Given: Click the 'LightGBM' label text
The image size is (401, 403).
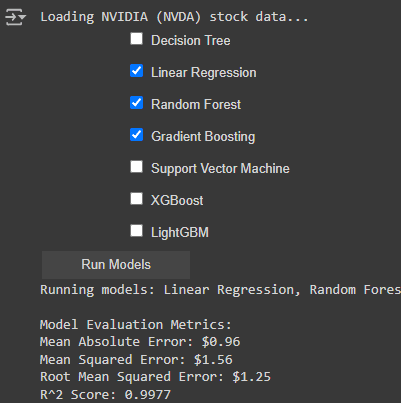Looking at the screenshot, I should 180,232.
